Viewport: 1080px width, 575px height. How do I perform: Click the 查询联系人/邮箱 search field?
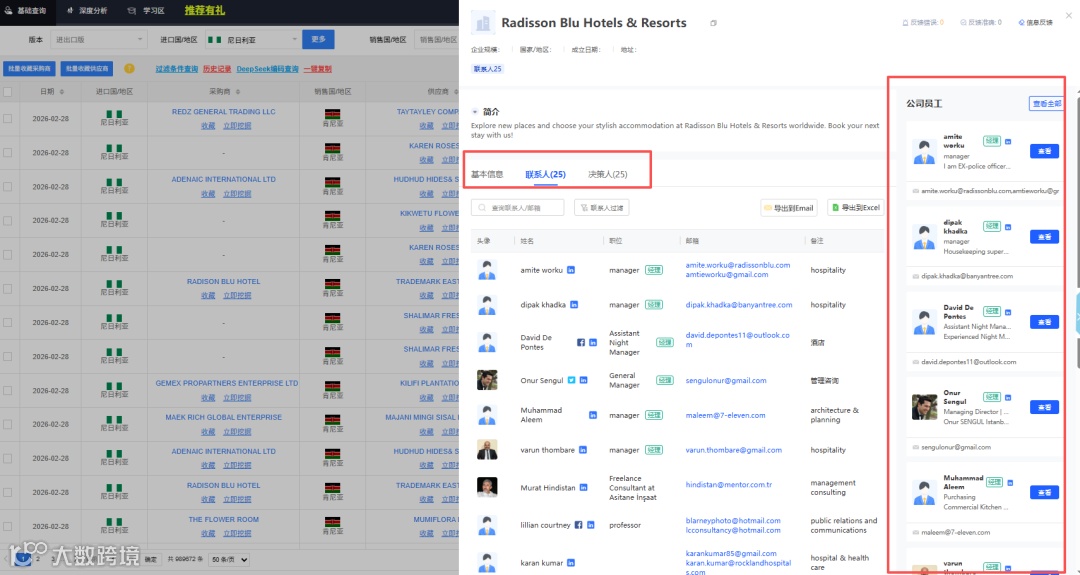pos(517,207)
